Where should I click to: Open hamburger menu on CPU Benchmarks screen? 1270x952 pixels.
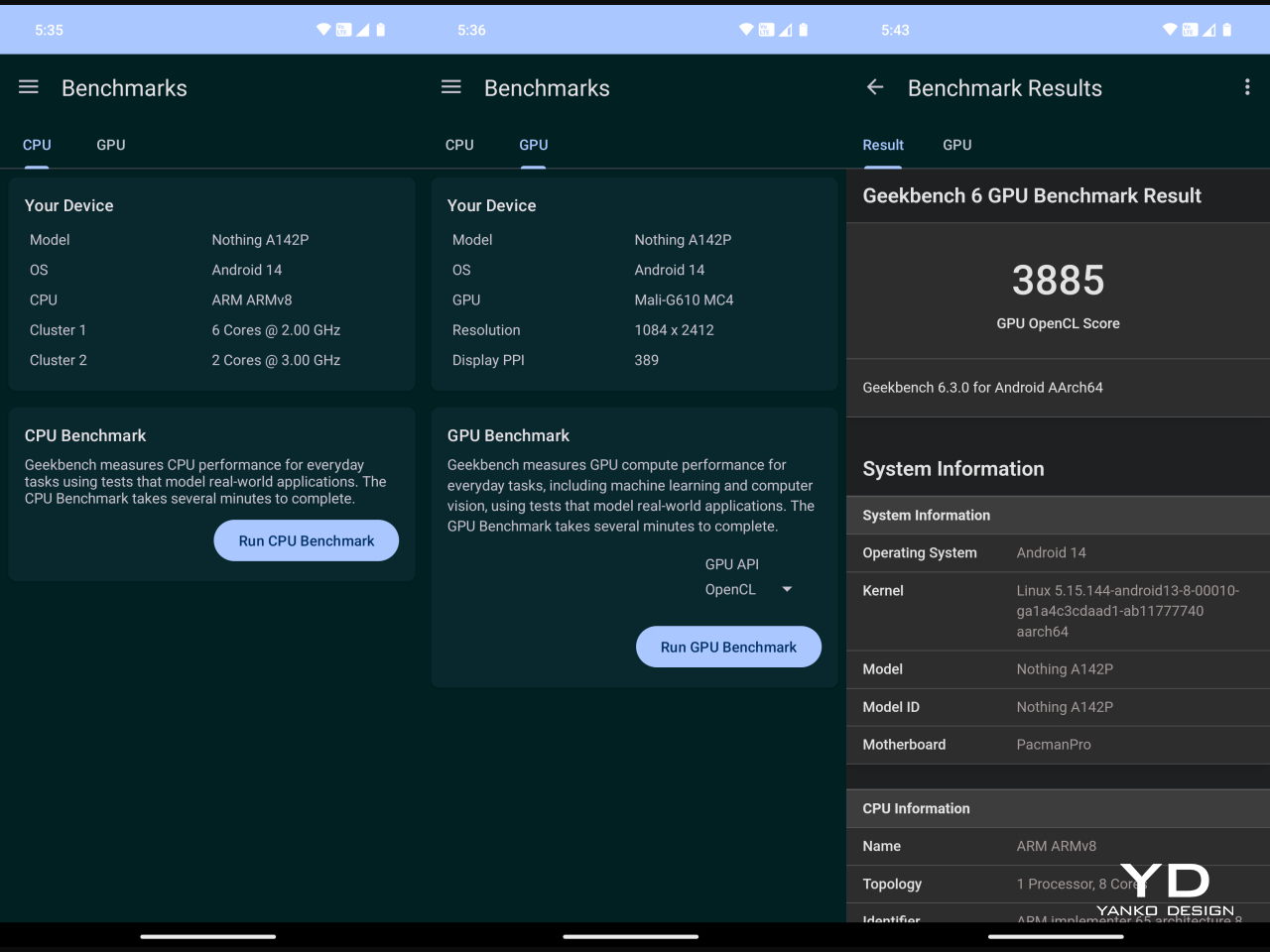29,87
